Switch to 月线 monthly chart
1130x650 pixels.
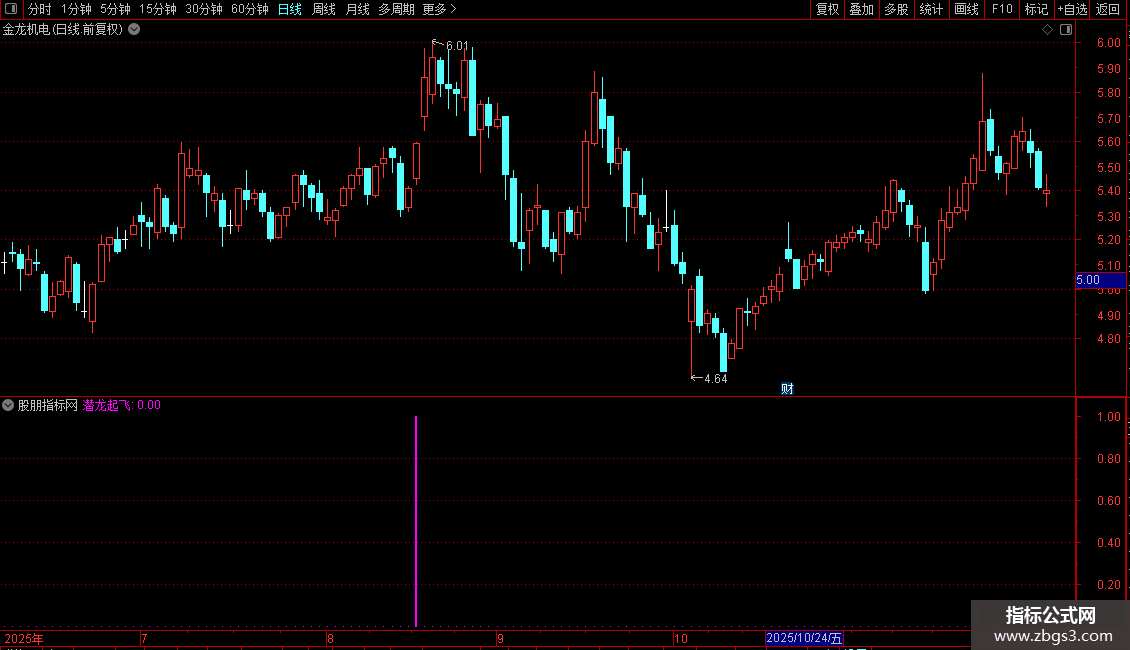pos(357,9)
